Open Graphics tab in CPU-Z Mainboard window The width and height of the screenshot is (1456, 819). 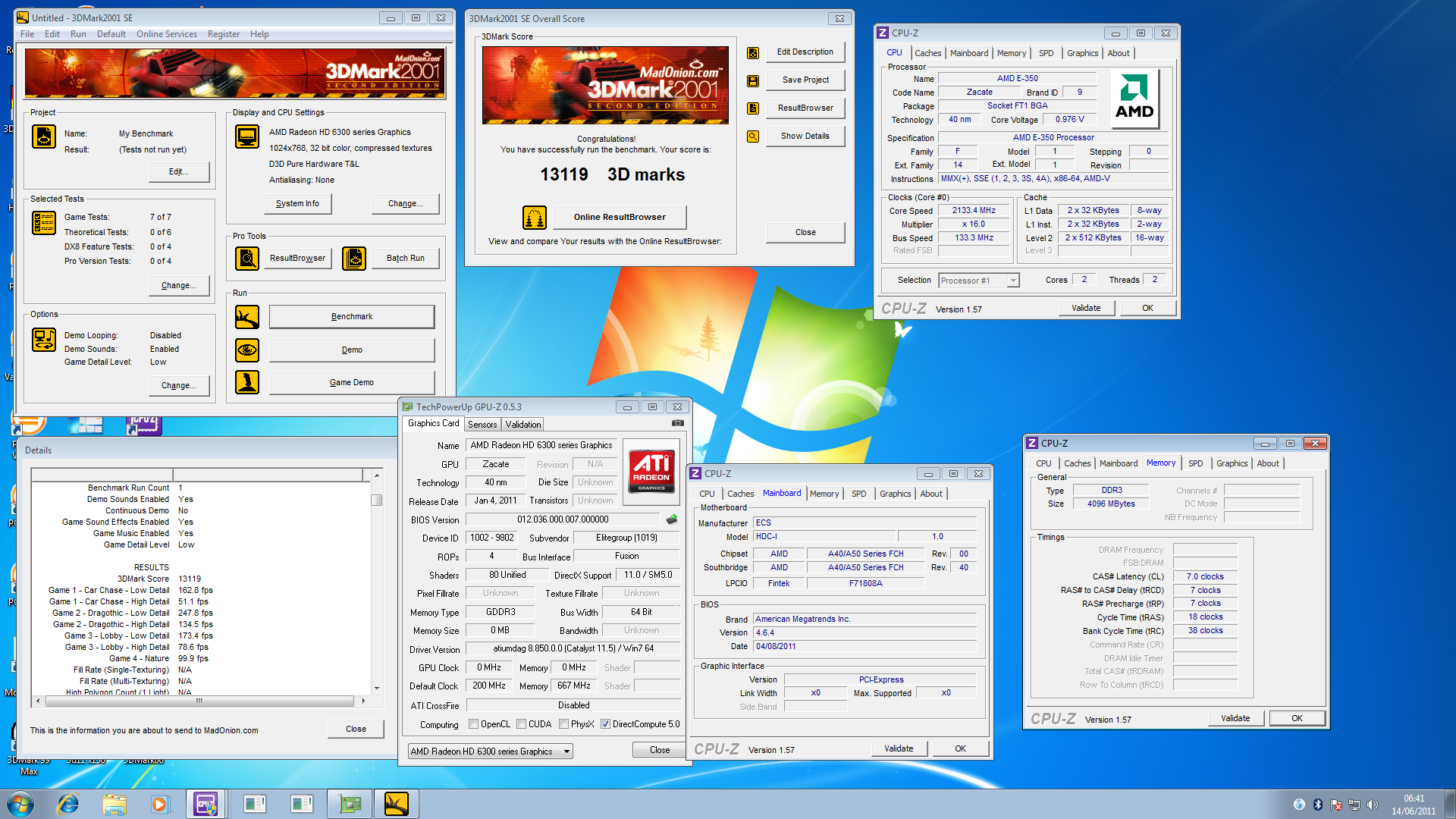895,494
